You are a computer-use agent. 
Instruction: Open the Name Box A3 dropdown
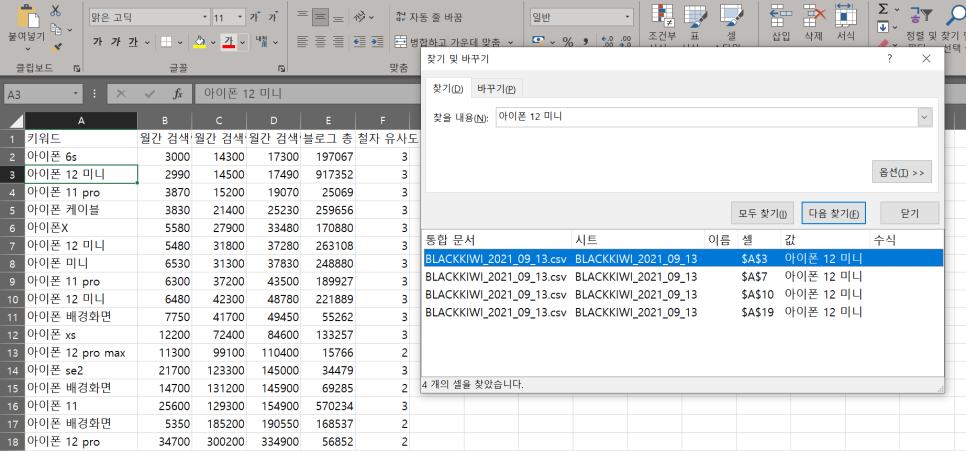coord(76,94)
